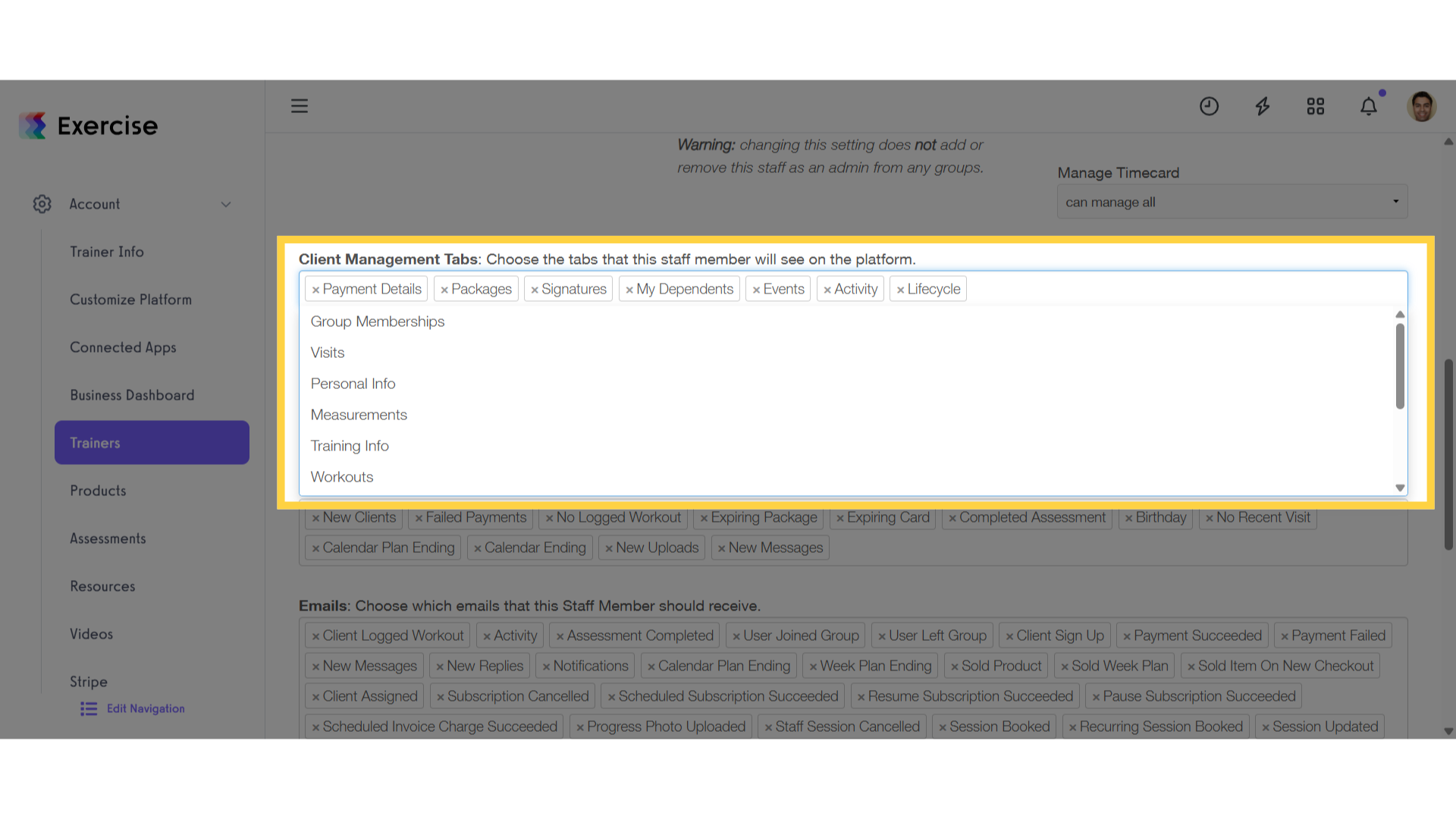Viewport: 1456px width, 819px height.
Task: Remove the No Recent Visit tag
Action: tap(1210, 518)
